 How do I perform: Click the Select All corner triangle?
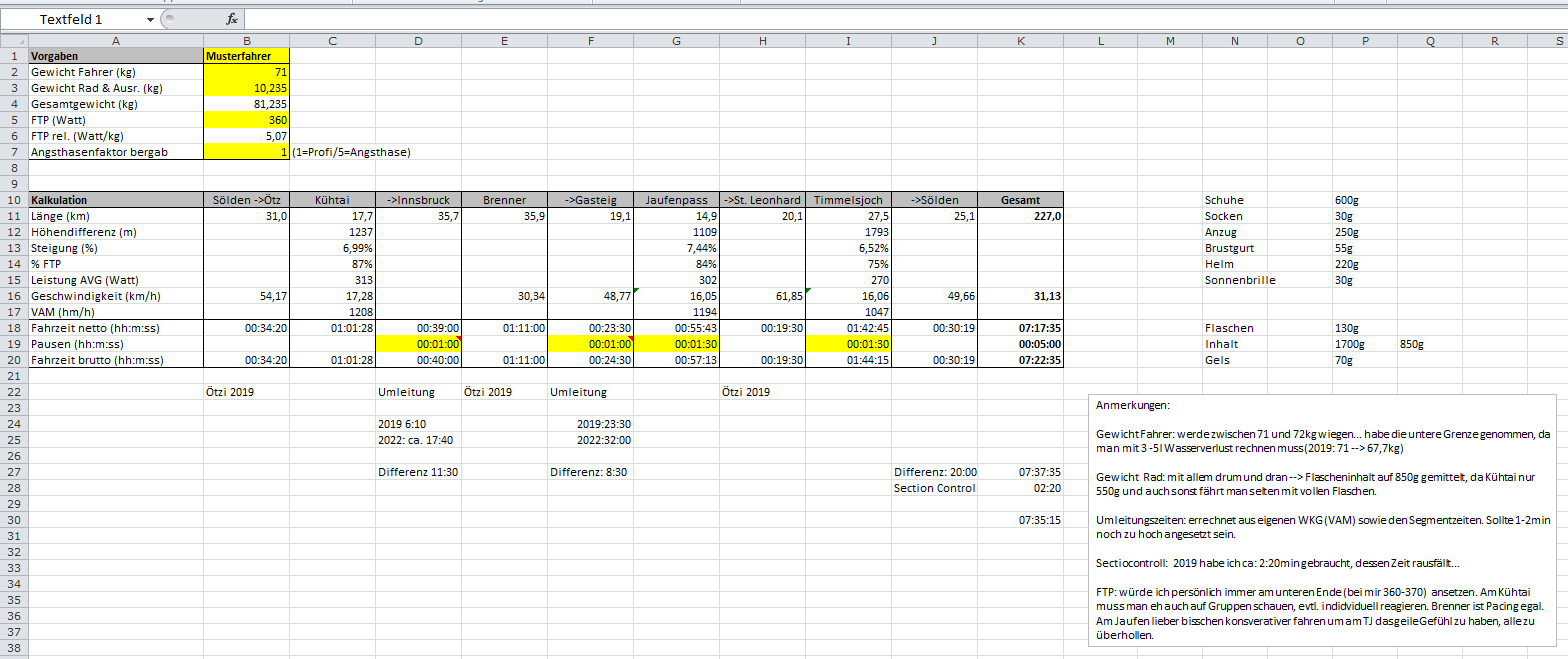click(x=14, y=41)
